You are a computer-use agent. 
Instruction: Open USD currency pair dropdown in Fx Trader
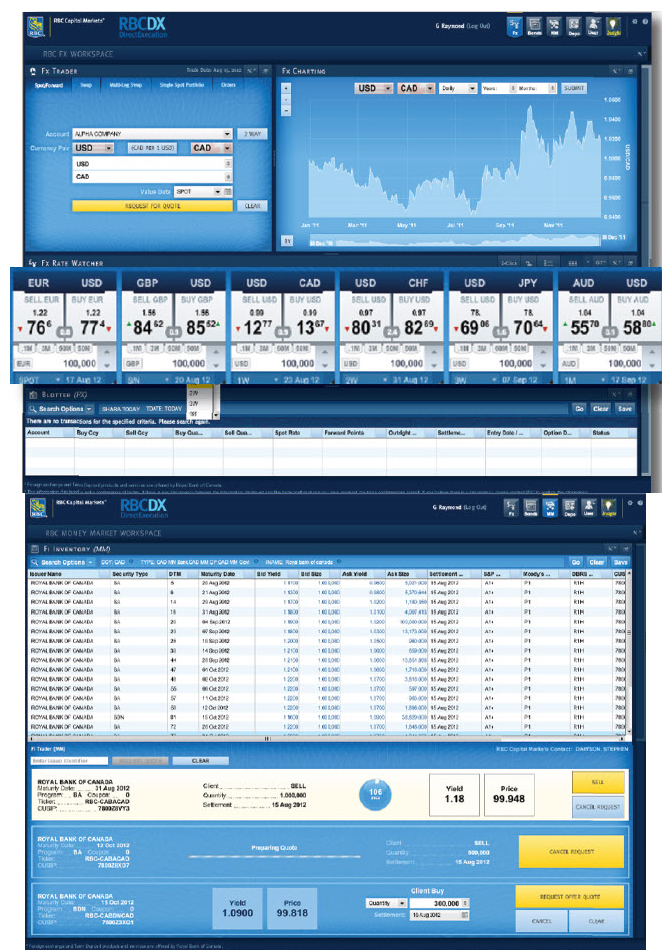[x=93, y=148]
